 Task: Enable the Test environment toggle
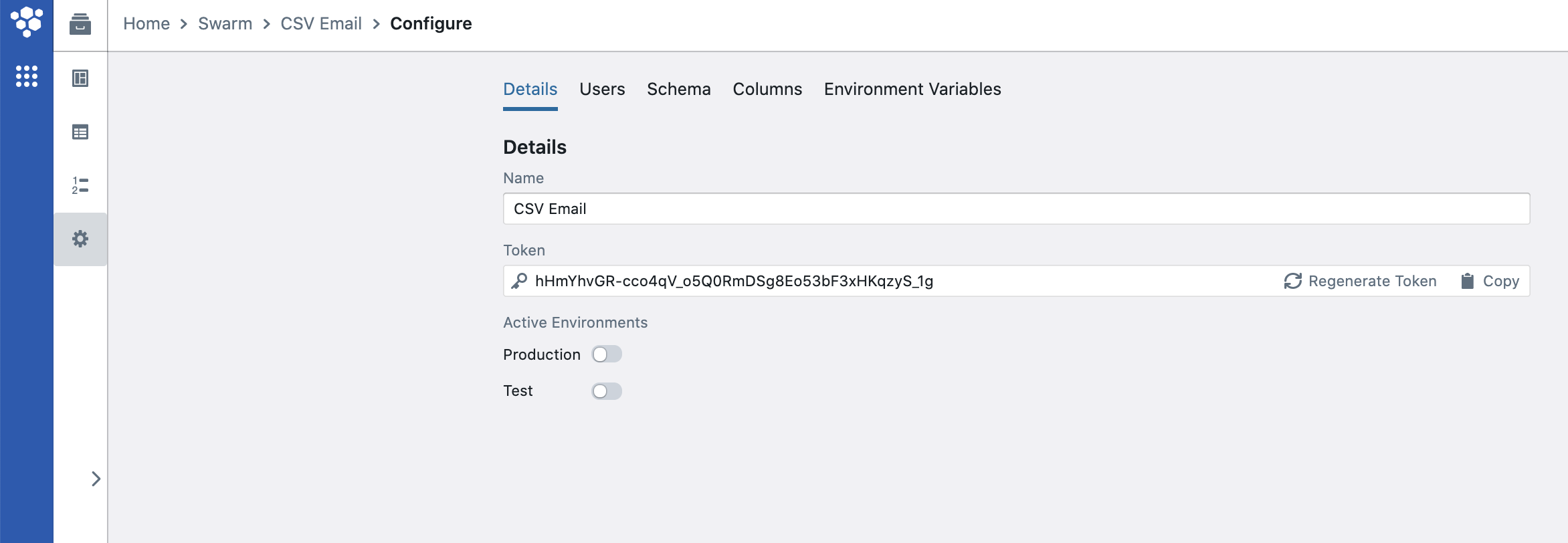pyautogui.click(x=607, y=391)
